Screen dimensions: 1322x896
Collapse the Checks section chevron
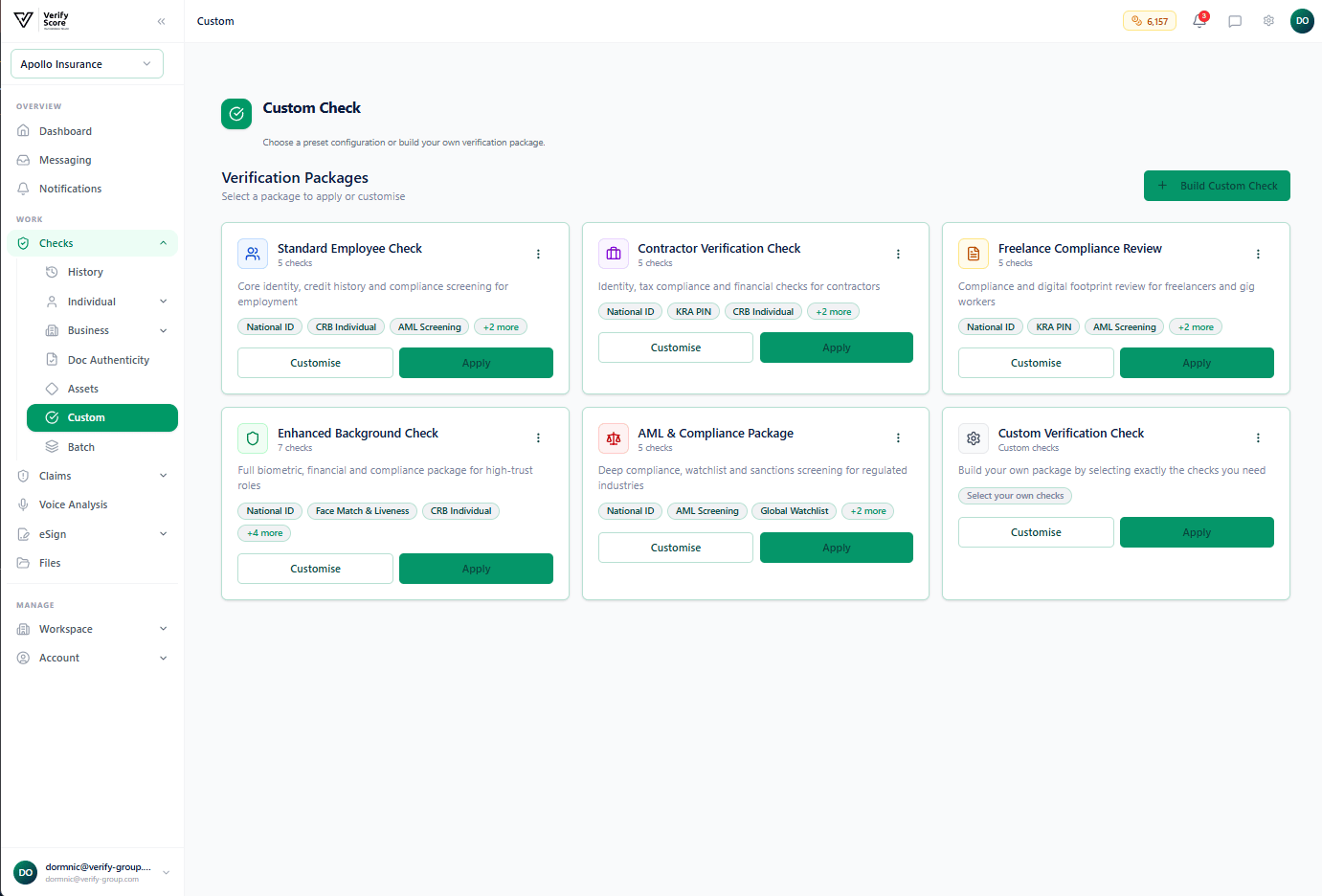[163, 243]
